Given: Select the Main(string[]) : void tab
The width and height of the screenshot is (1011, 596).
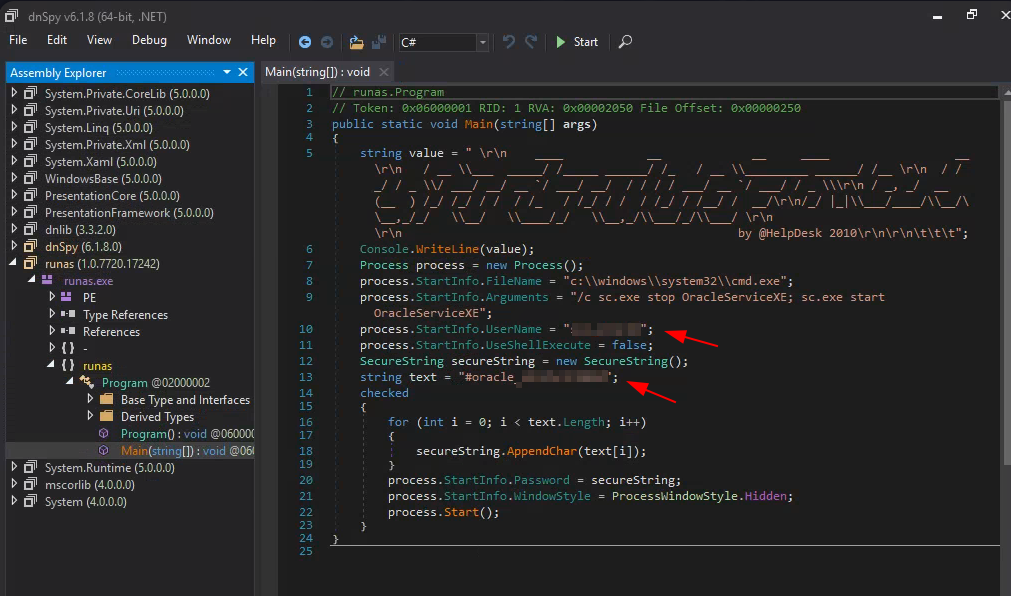Looking at the screenshot, I should pyautogui.click(x=317, y=72).
